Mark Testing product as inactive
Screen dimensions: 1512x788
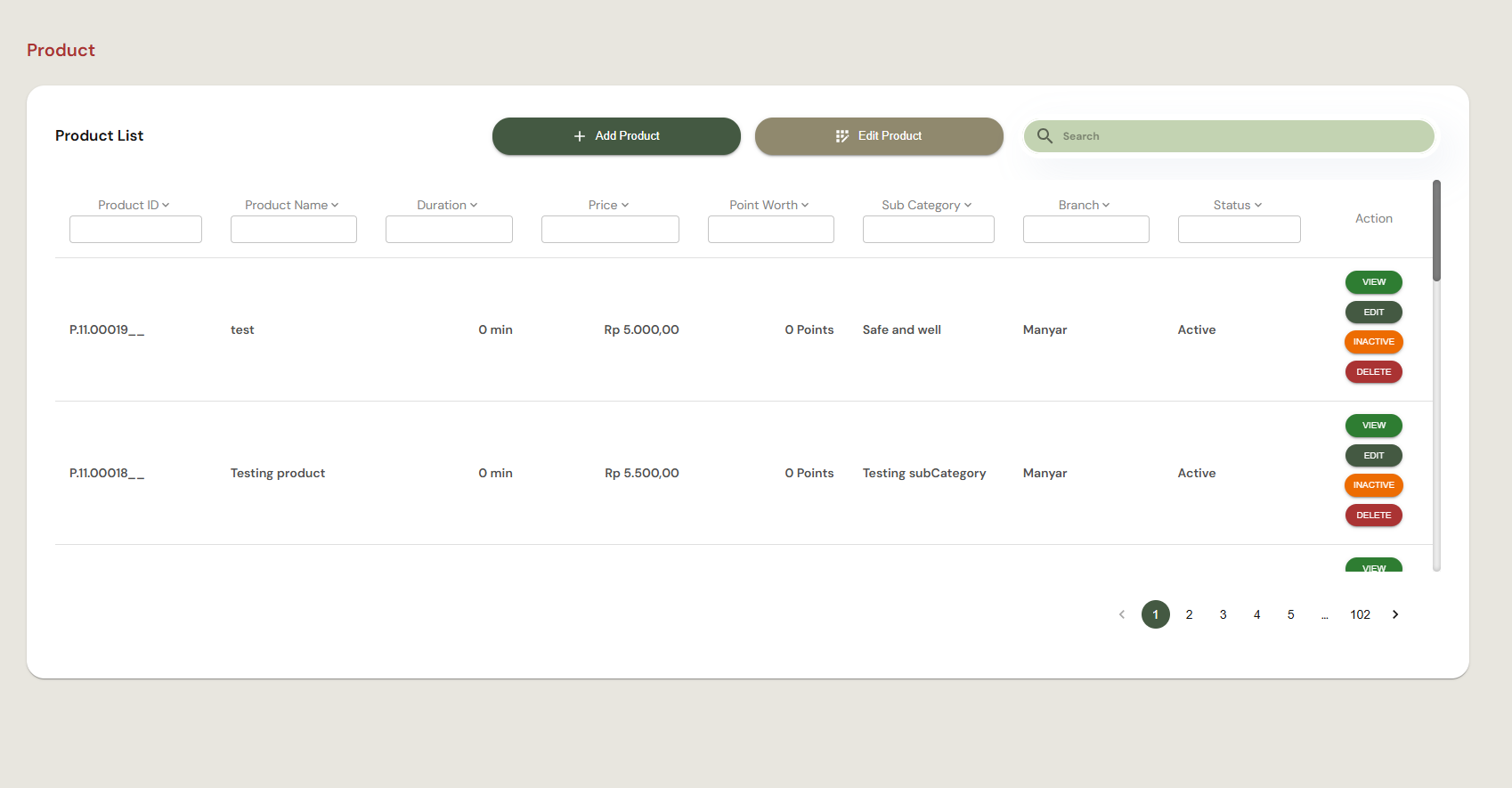(1374, 485)
